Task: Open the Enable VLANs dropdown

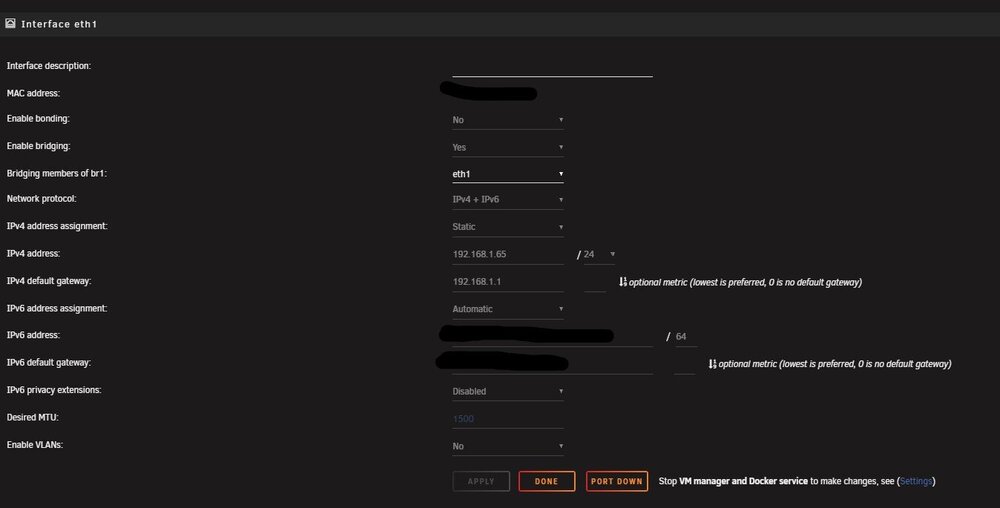Action: [x=508, y=446]
